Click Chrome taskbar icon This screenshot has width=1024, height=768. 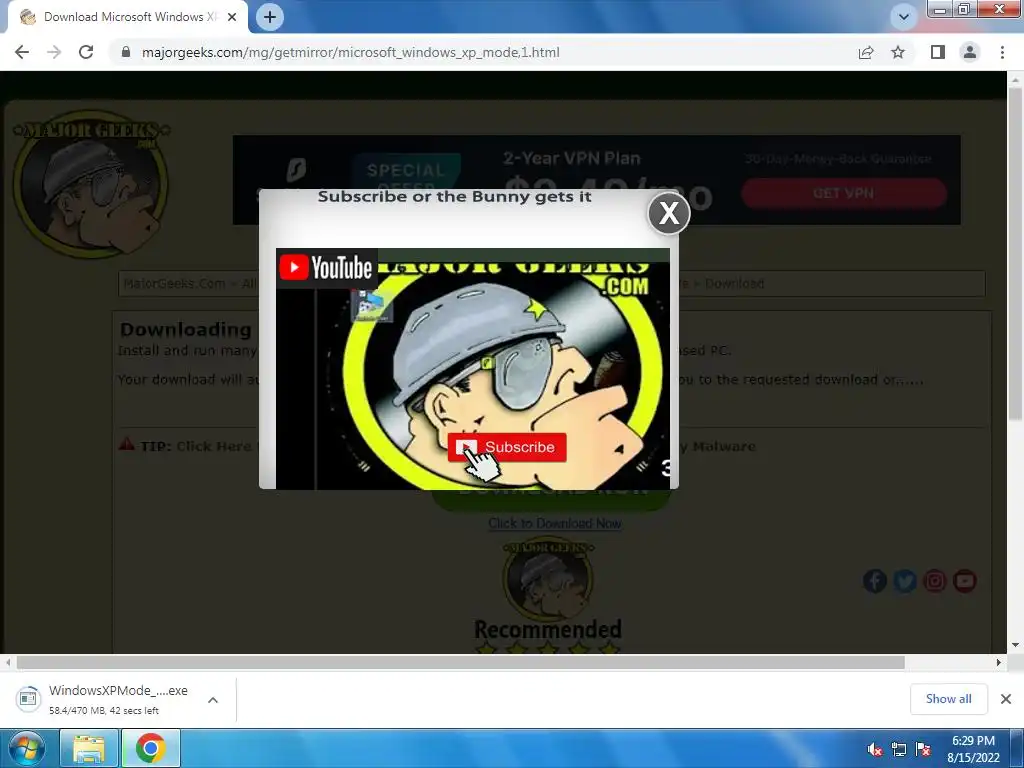[x=150, y=748]
